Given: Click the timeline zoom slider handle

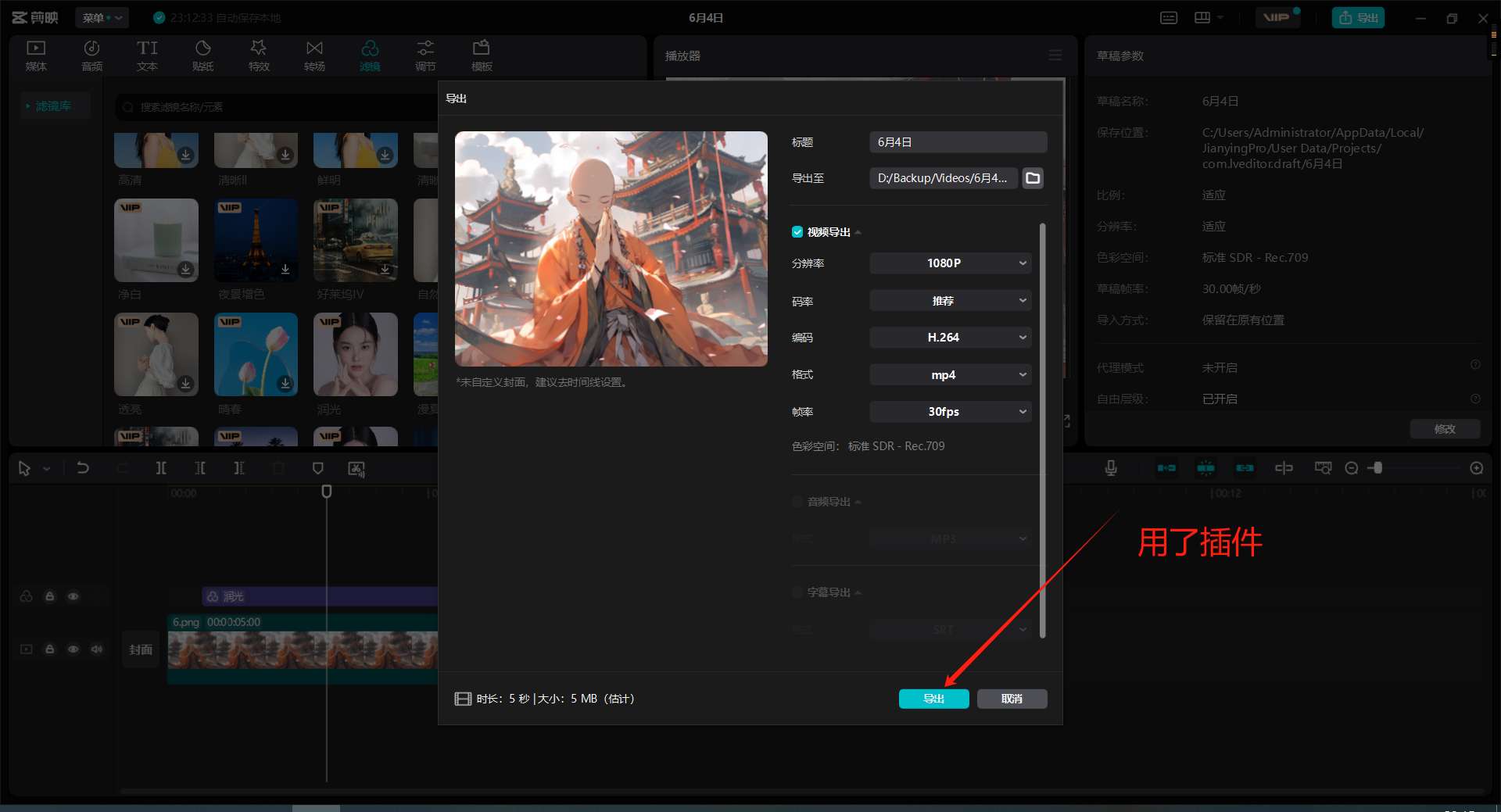Looking at the screenshot, I should point(1377,468).
